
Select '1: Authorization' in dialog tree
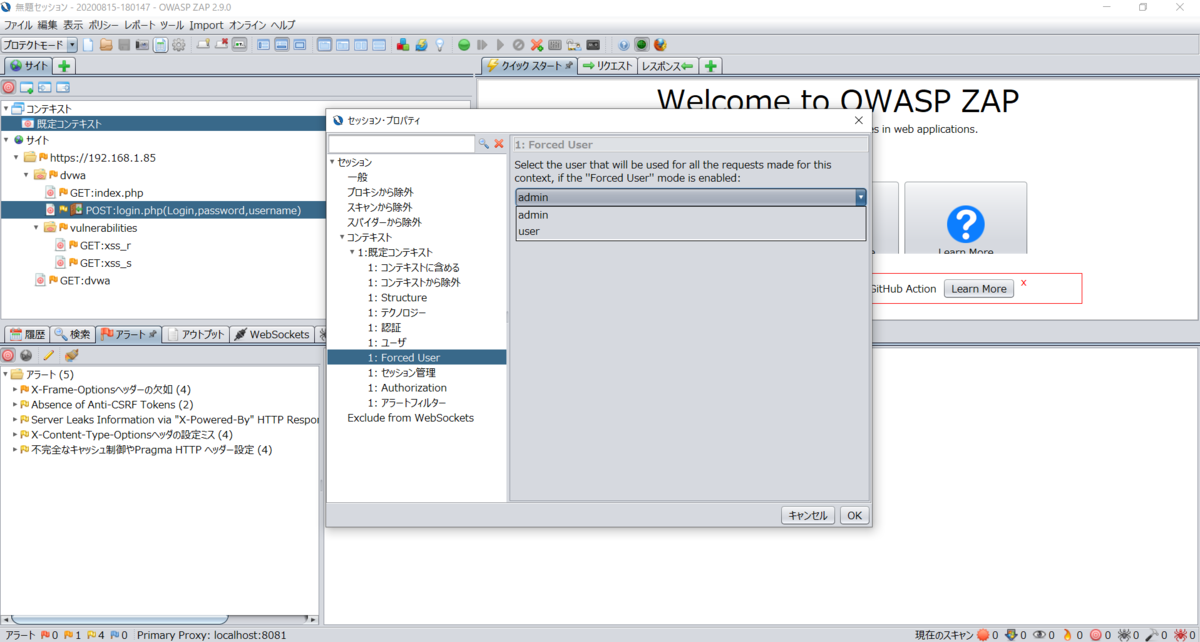tap(407, 388)
